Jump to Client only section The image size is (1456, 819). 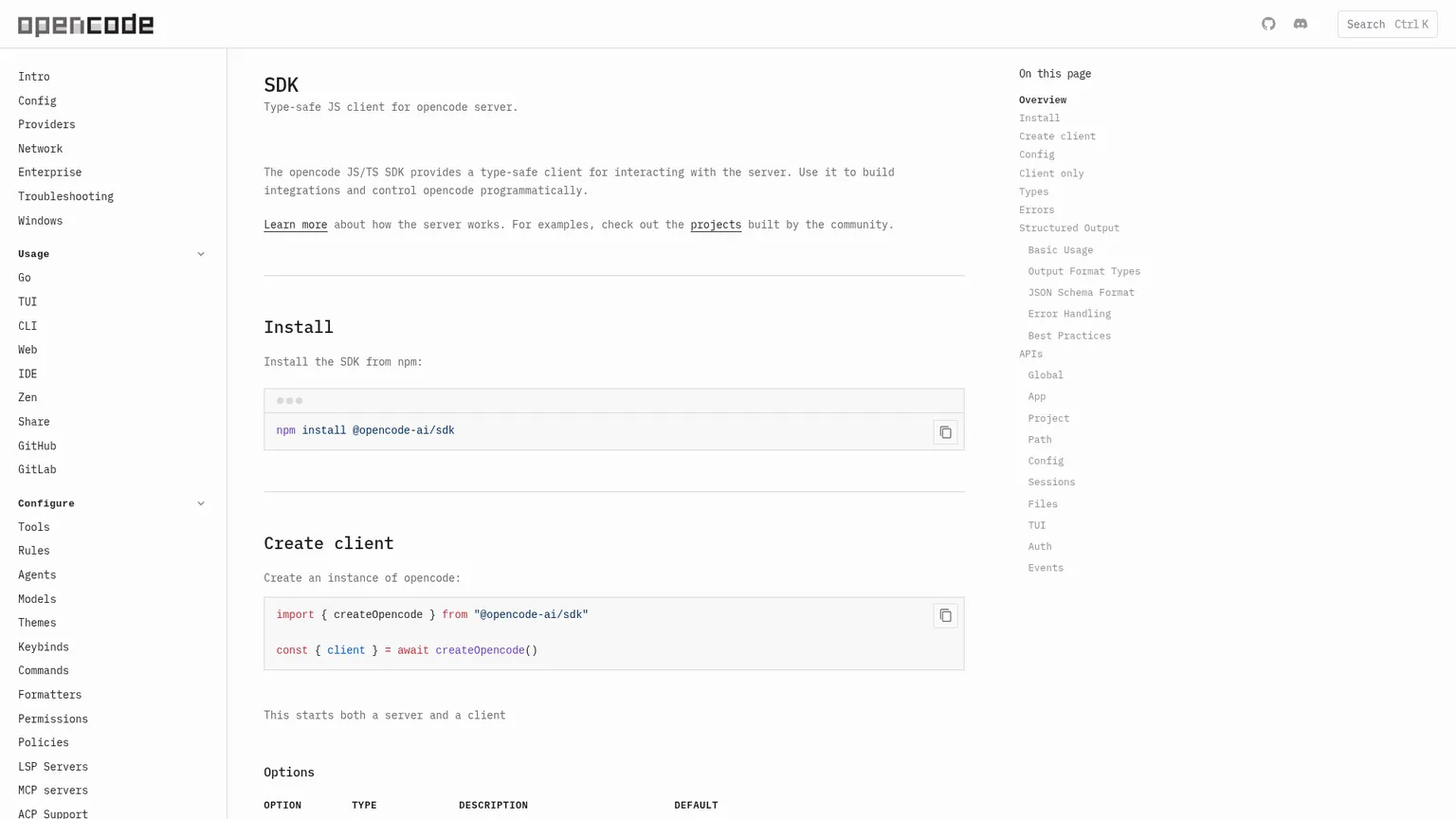click(1051, 173)
